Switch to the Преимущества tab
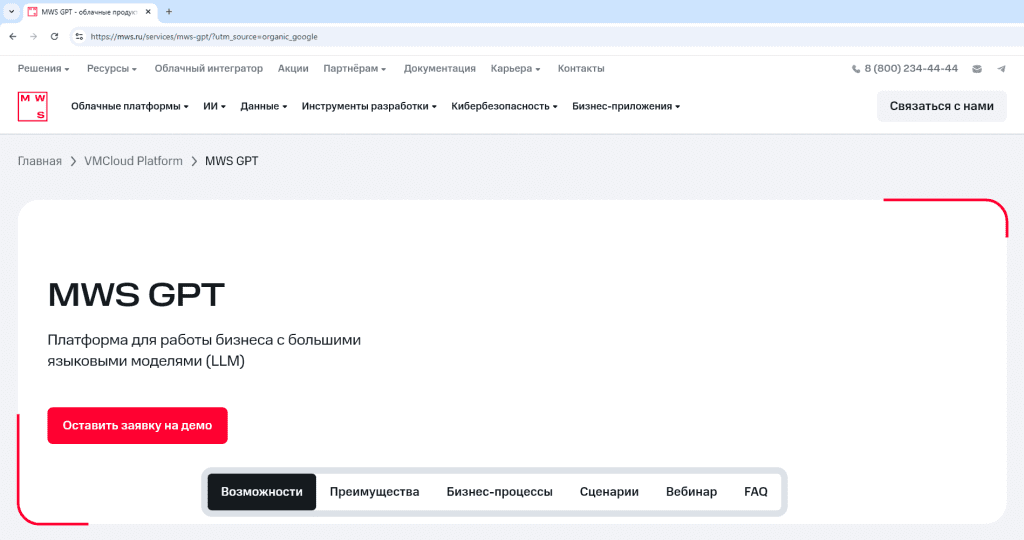This screenshot has height=540, width=1024. (374, 492)
